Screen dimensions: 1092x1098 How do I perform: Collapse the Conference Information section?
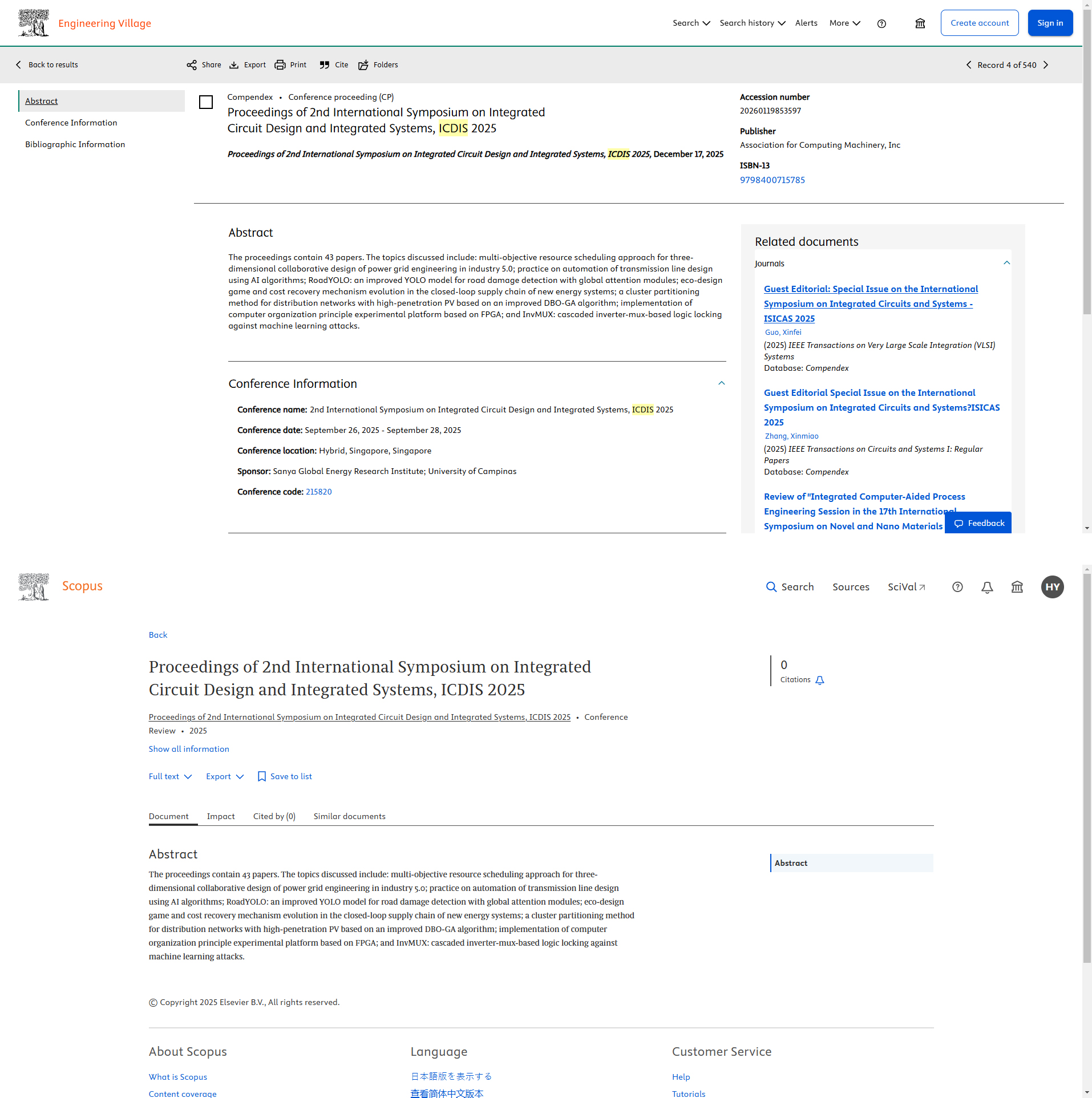[x=721, y=383]
